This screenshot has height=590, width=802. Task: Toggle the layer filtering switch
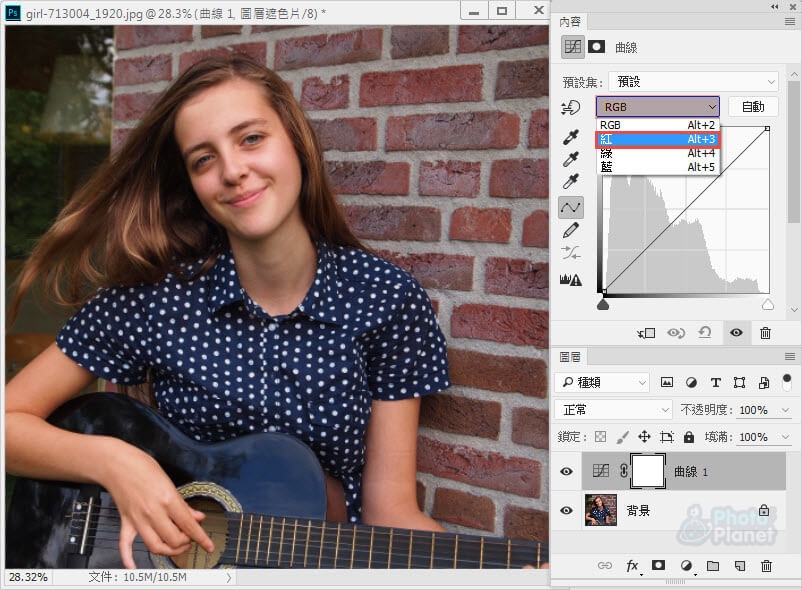[787, 382]
